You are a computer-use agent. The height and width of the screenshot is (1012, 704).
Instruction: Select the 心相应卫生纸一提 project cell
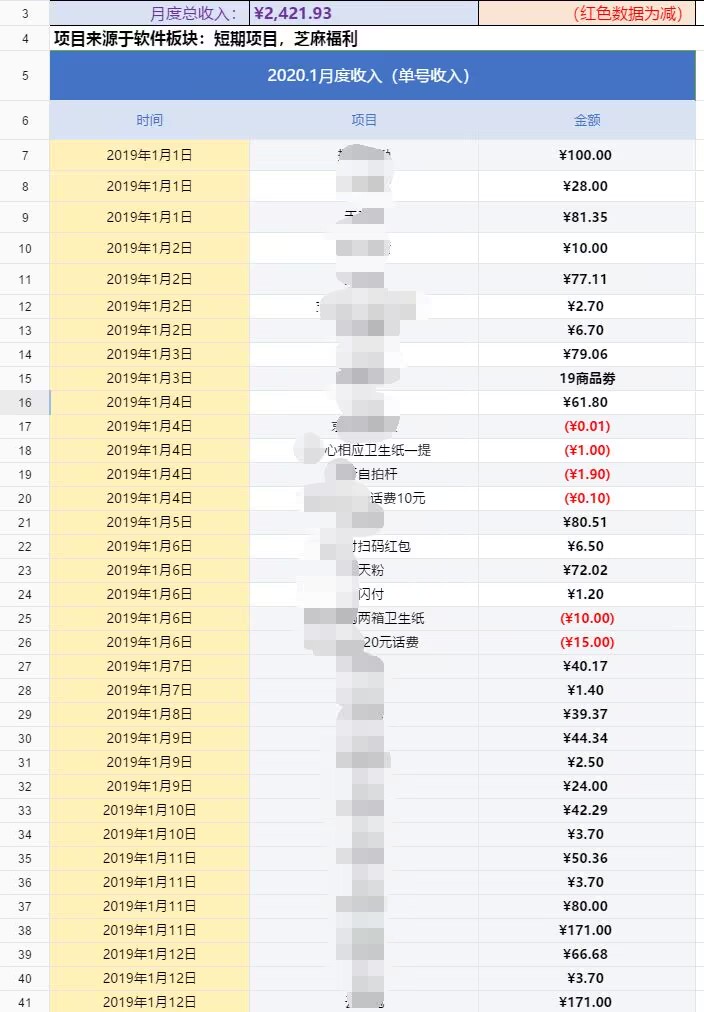point(363,450)
